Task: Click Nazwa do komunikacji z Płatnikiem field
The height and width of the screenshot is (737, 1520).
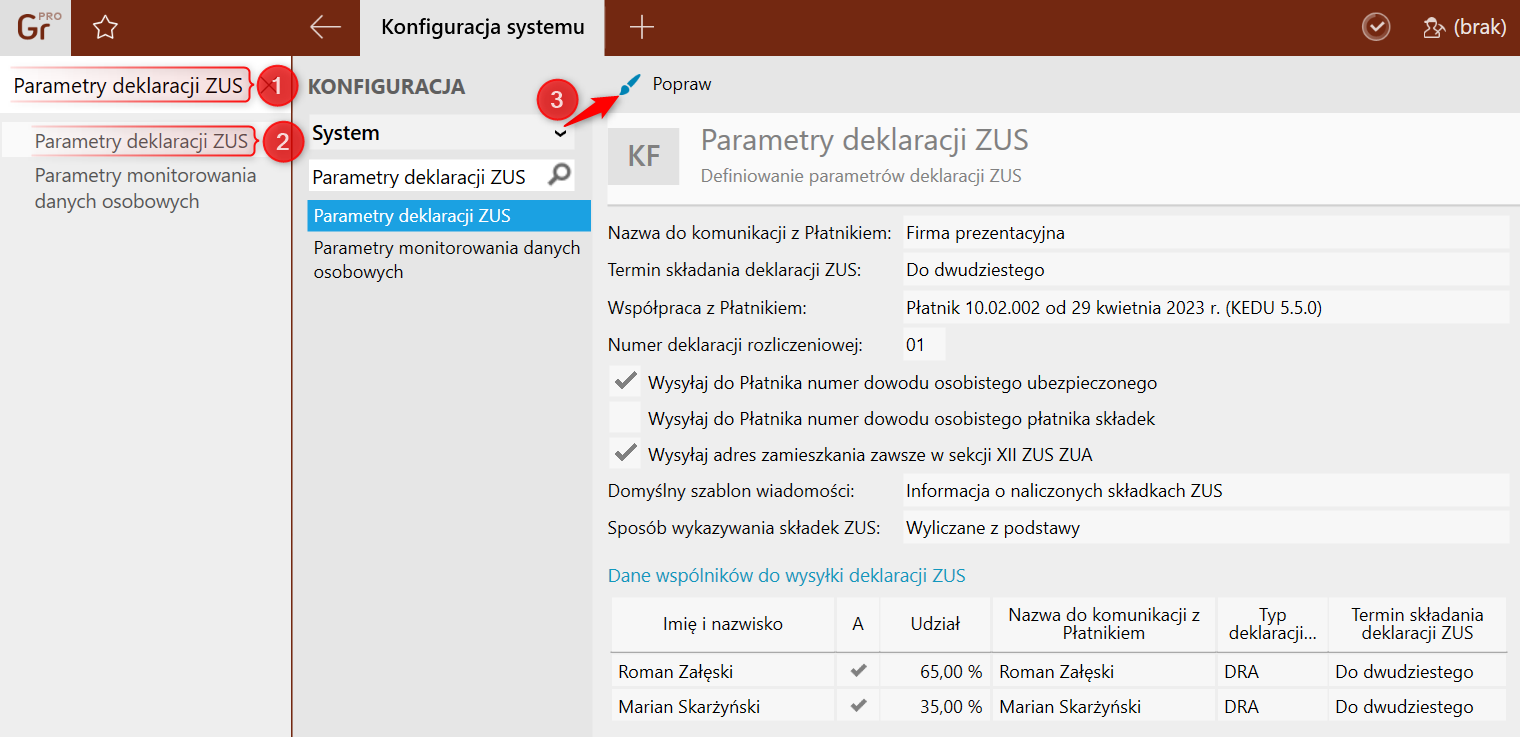Action: point(1205,233)
